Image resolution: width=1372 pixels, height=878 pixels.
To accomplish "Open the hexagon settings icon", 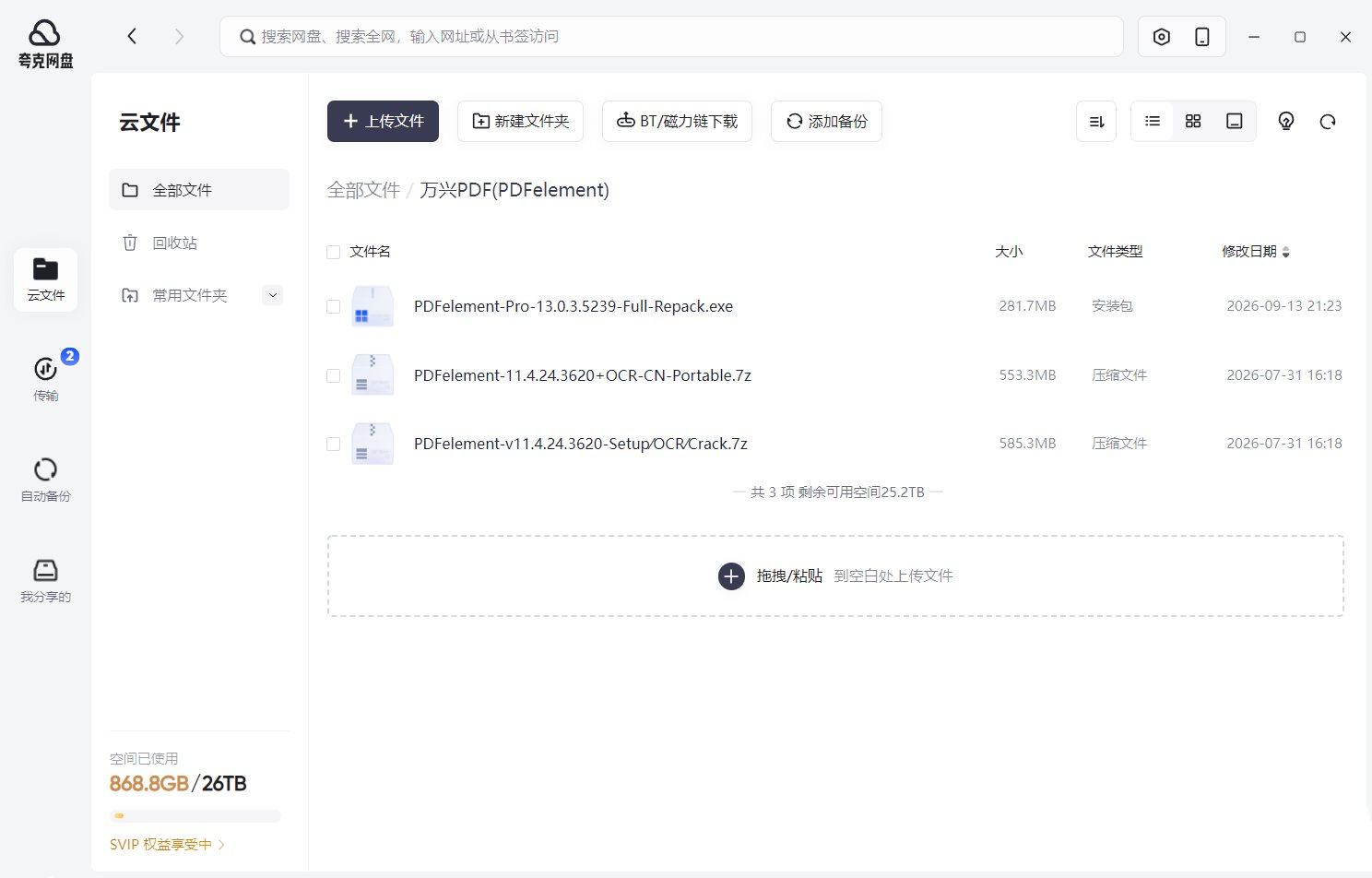I will (1162, 37).
